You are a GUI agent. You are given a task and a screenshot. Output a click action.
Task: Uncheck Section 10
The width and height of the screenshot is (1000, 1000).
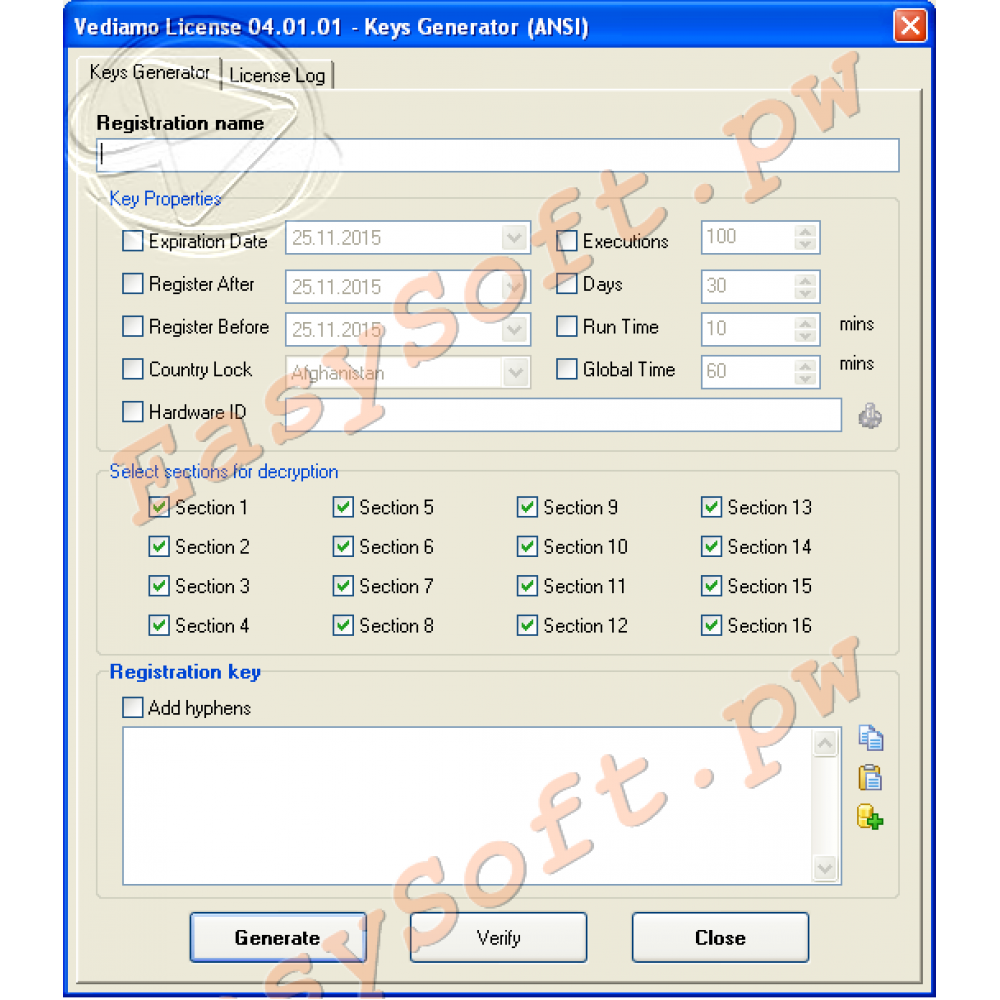[527, 547]
